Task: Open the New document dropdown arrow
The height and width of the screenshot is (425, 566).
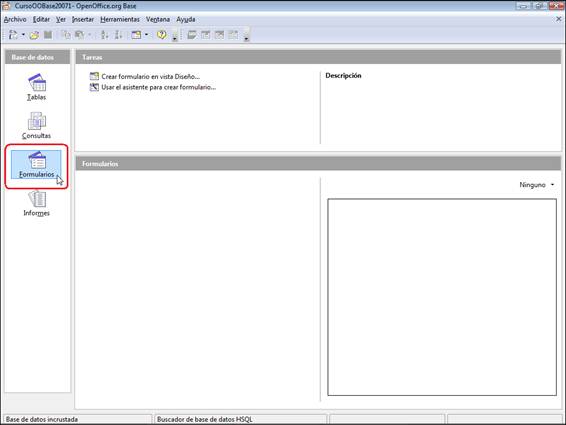Action: click(x=23, y=35)
